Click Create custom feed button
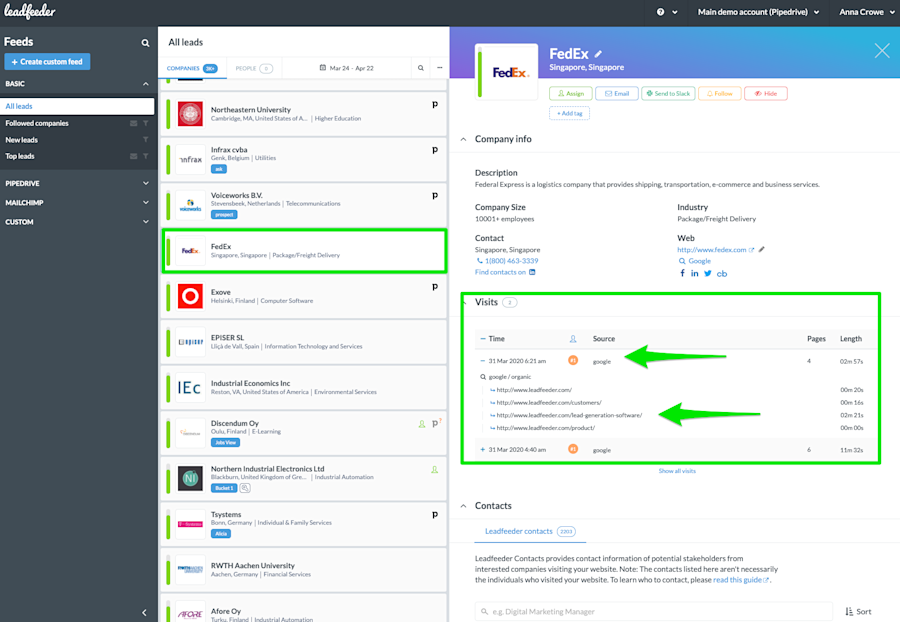This screenshot has height=622, width=900. [x=47, y=61]
